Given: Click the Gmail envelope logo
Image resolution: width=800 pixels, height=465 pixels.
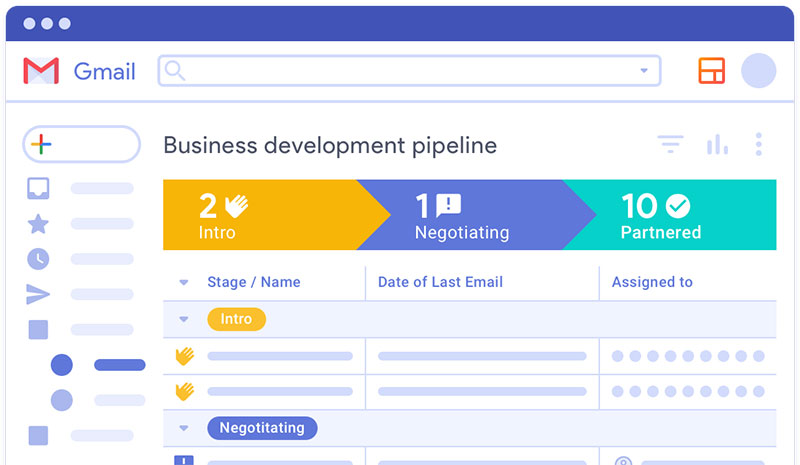Looking at the screenshot, I should click(x=41, y=71).
